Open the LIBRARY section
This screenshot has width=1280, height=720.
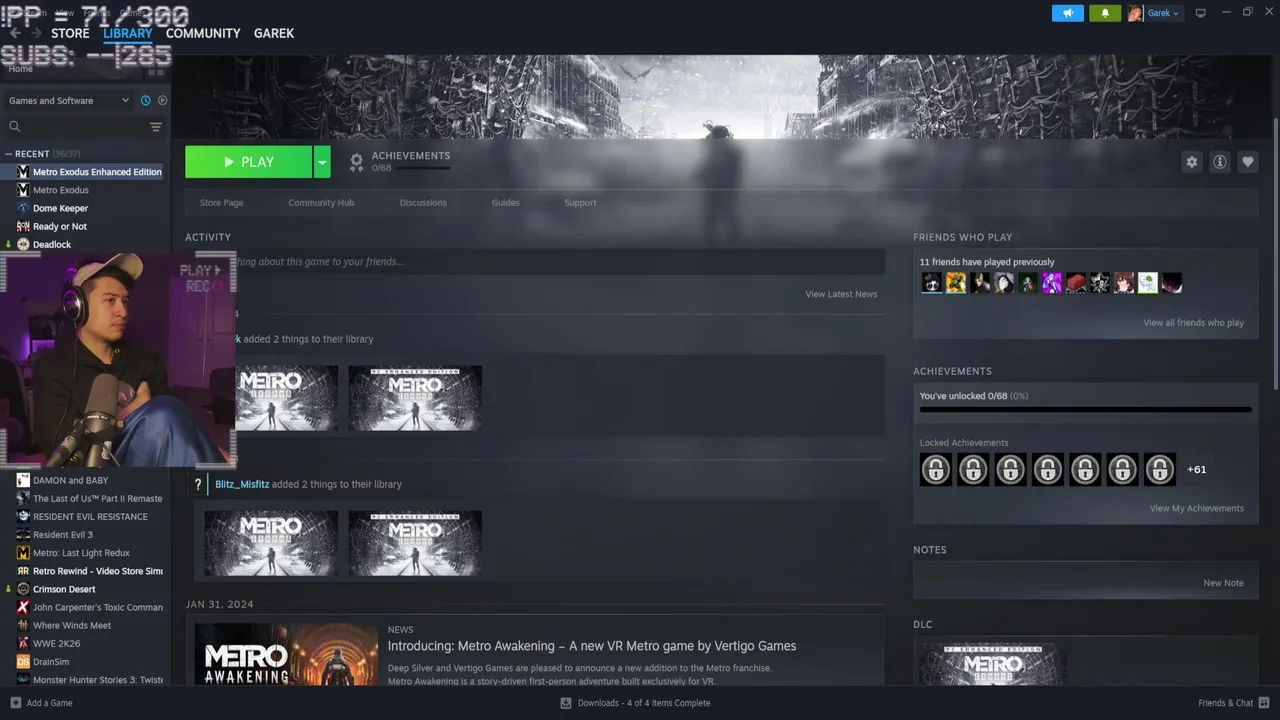pyautogui.click(x=128, y=33)
